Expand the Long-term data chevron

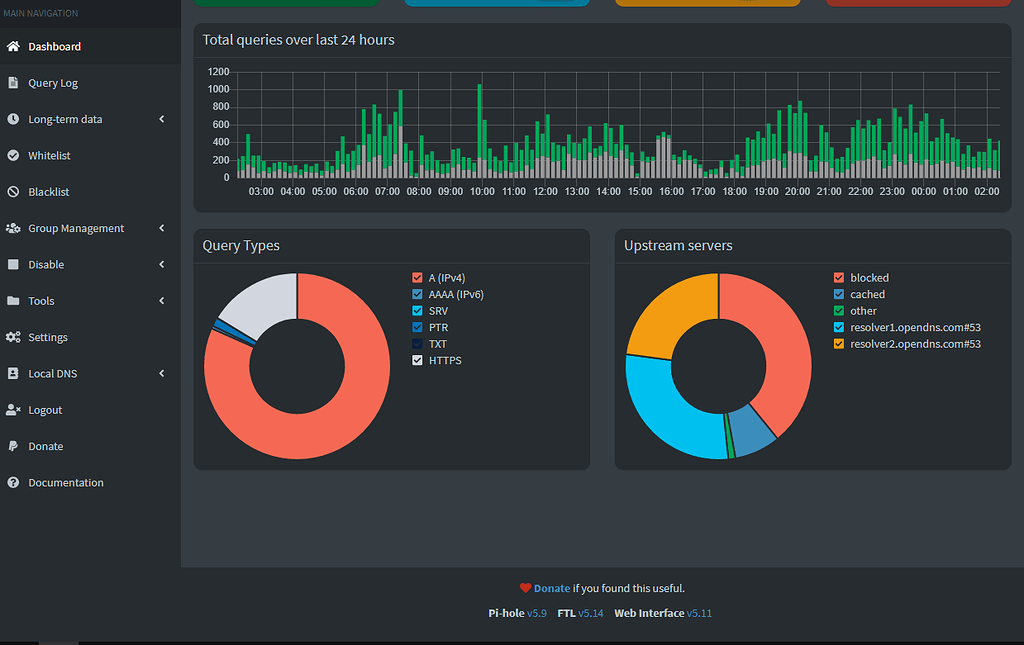[x=162, y=119]
